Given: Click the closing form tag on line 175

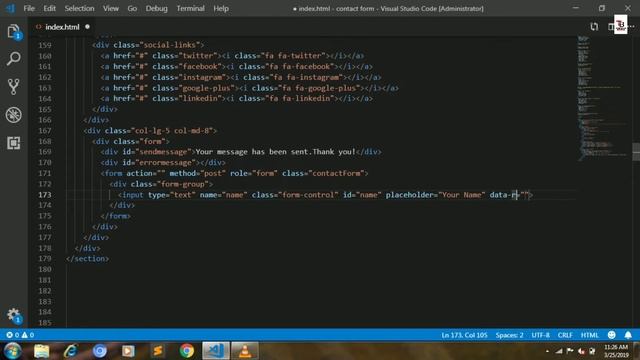Looking at the screenshot, I should pyautogui.click(x=116, y=216).
